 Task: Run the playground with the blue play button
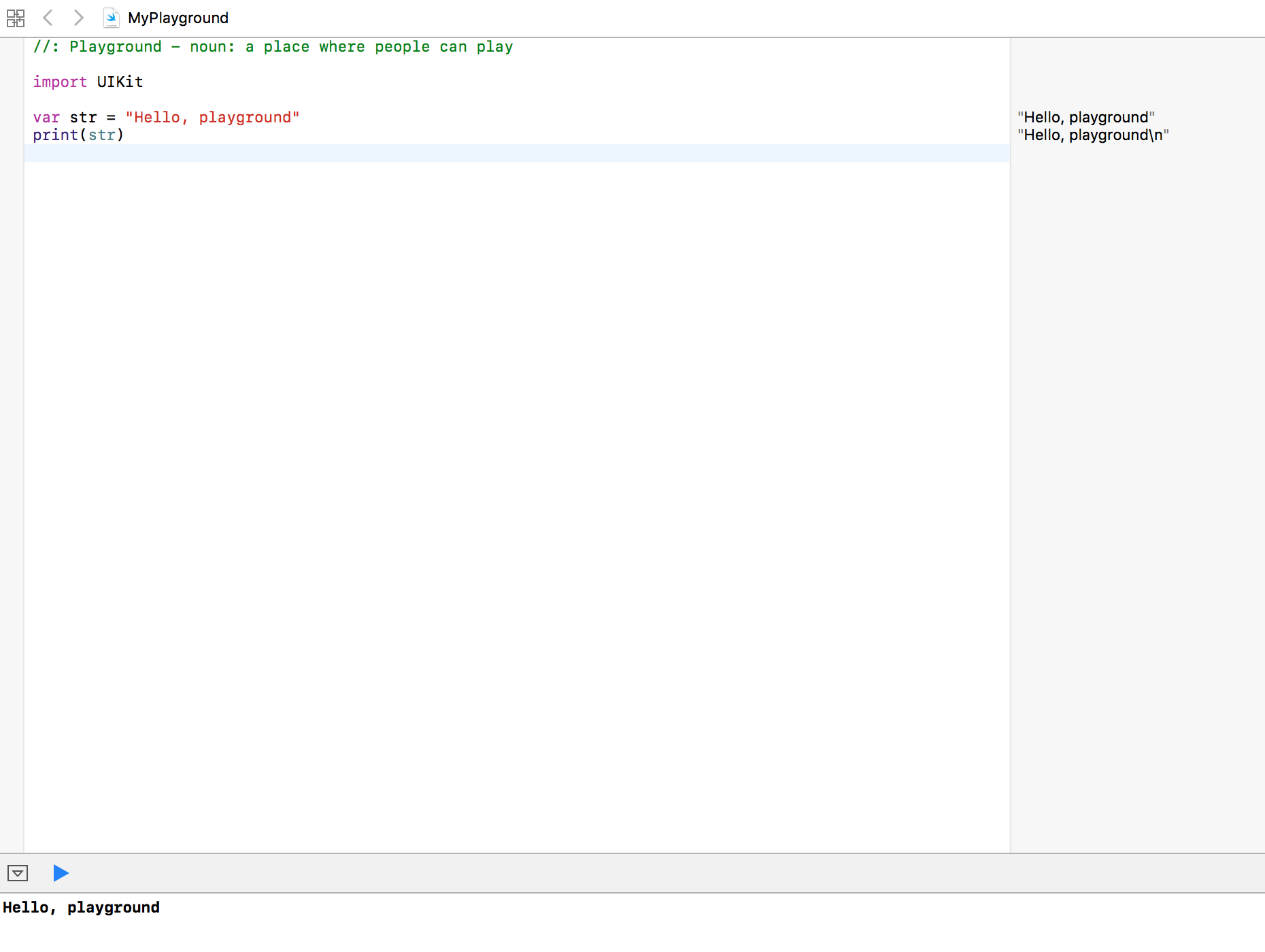click(x=61, y=872)
